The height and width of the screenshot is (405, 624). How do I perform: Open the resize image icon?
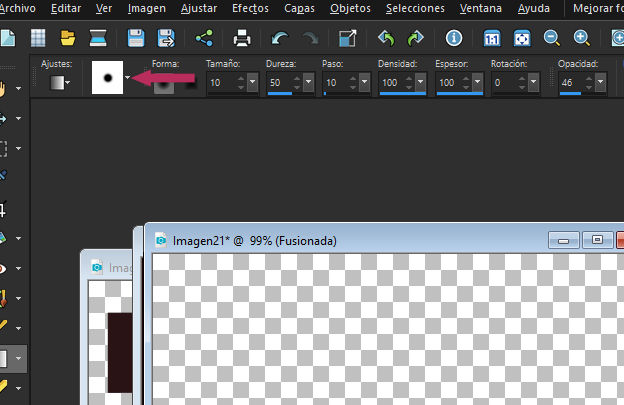[x=347, y=39]
